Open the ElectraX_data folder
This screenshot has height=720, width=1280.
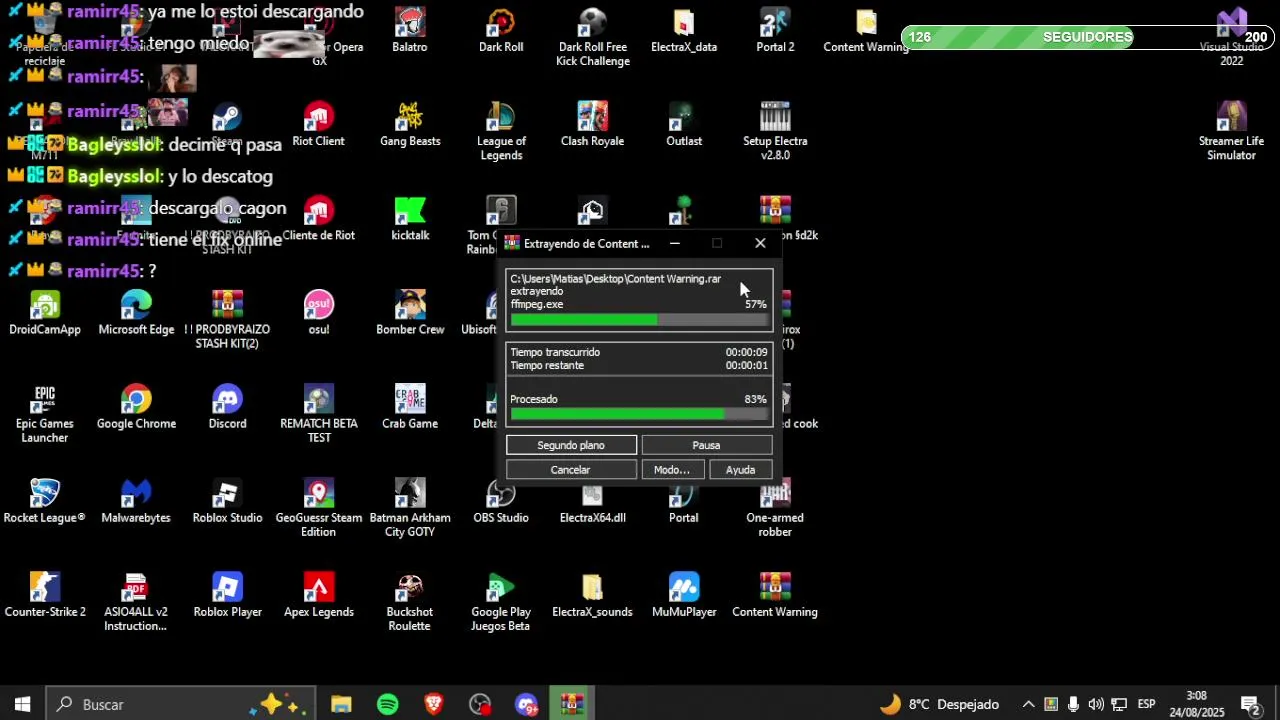[x=684, y=30]
